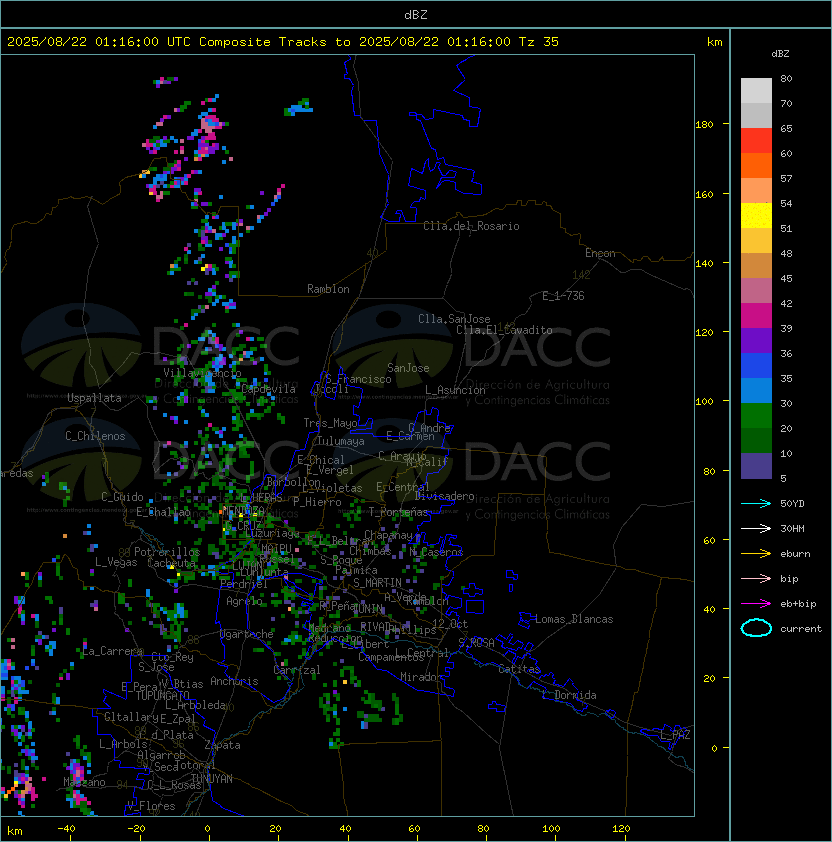Click the cyan current ellipse icon
Screen dimensions: 832x842
pos(756,628)
